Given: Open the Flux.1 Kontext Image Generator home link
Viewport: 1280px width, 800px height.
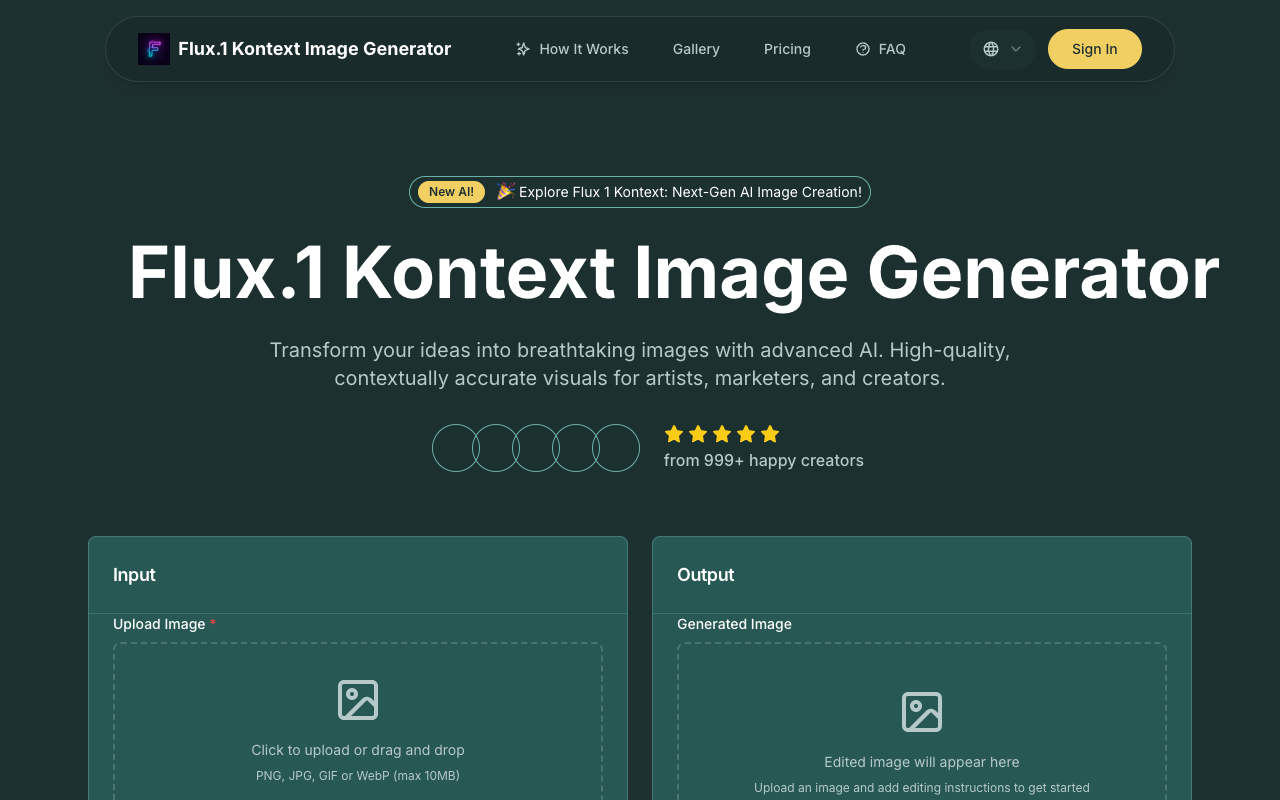Looking at the screenshot, I should pos(295,49).
